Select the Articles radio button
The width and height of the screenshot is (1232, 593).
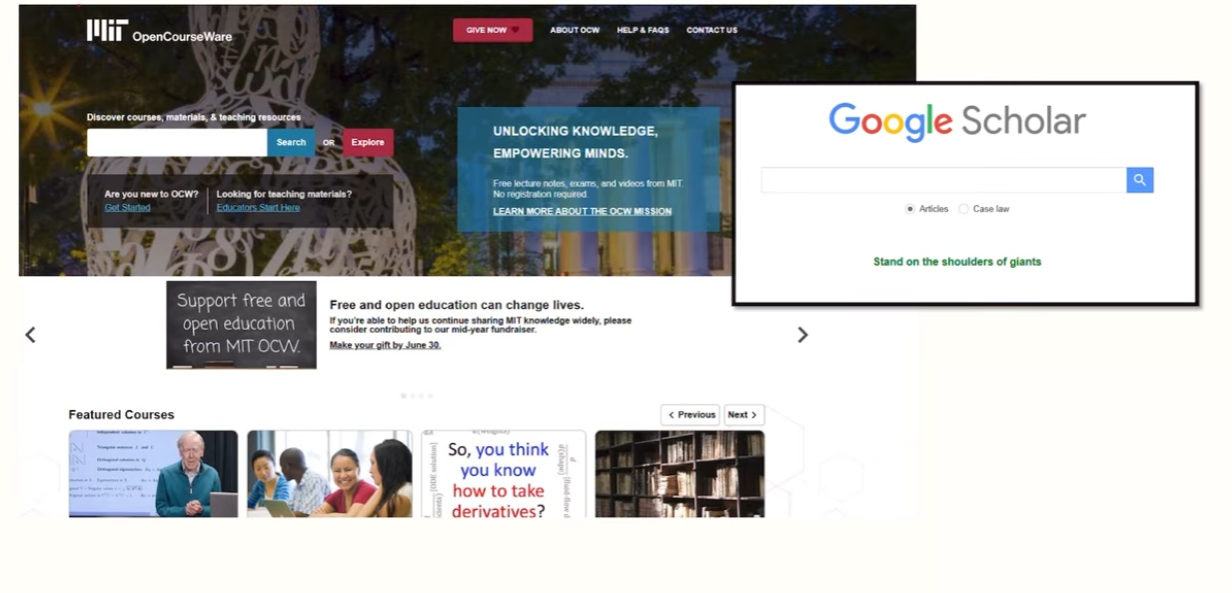(x=910, y=209)
